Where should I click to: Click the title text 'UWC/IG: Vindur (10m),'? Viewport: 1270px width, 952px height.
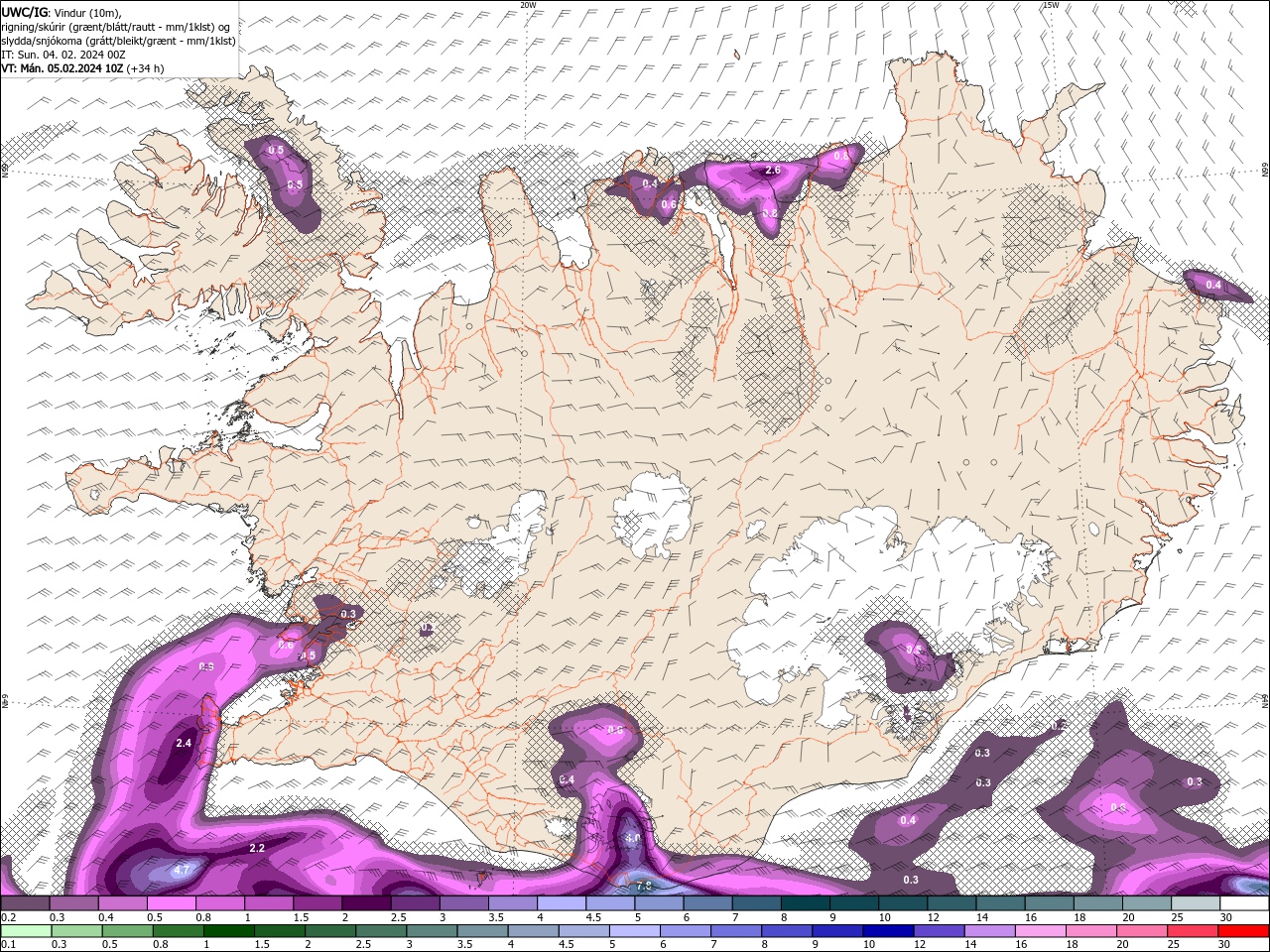point(60,12)
